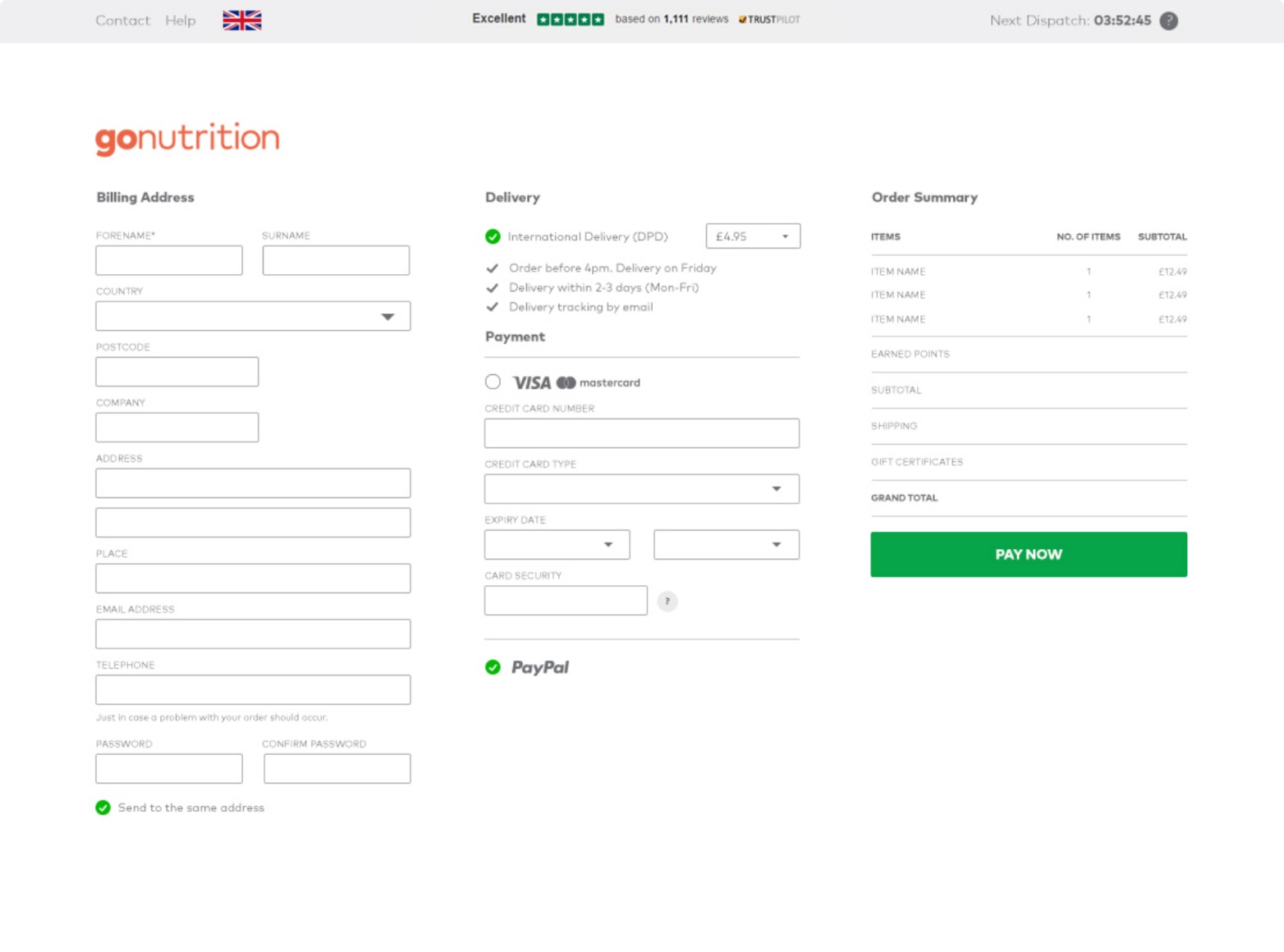1284x952 pixels.
Task: Open the £4.95 delivery price dropdown
Action: tap(753, 236)
